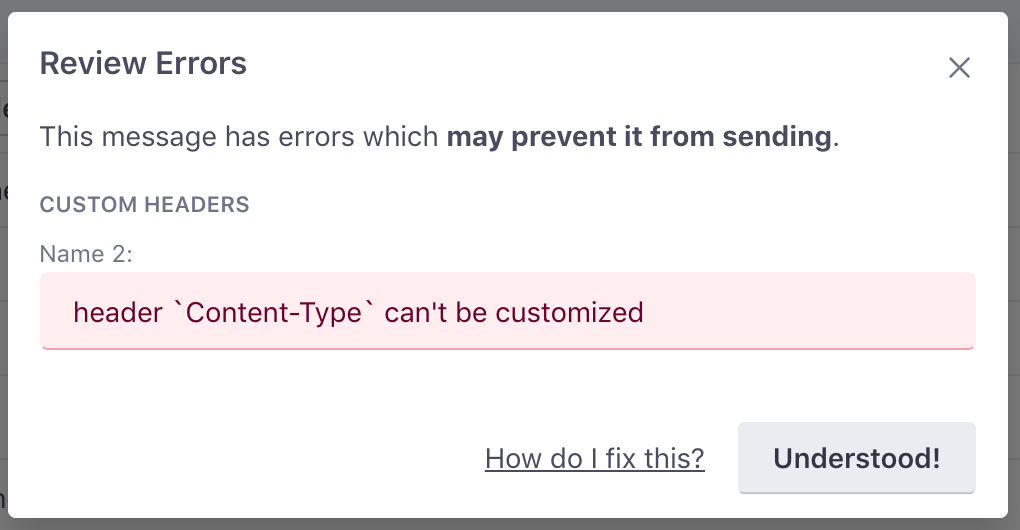This screenshot has height=530, width=1020.
Task: Close the Review Errors dialog with X
Action: tap(959, 68)
